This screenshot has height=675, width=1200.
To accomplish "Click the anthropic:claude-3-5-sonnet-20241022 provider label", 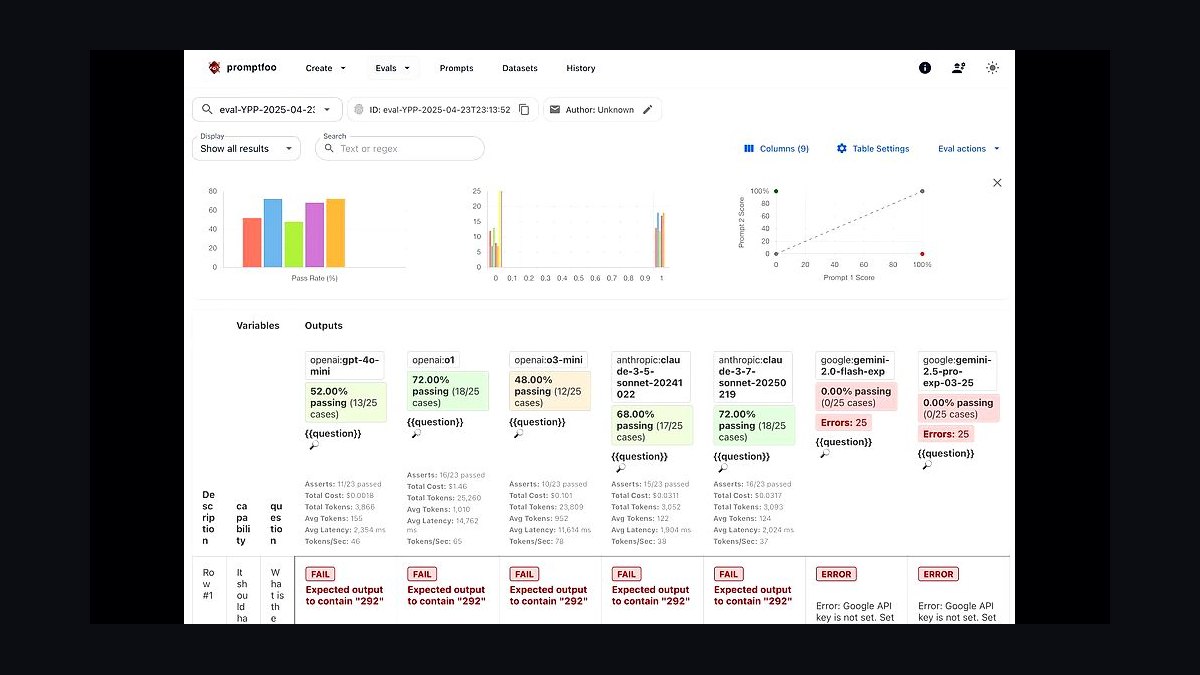I will tap(650, 376).
